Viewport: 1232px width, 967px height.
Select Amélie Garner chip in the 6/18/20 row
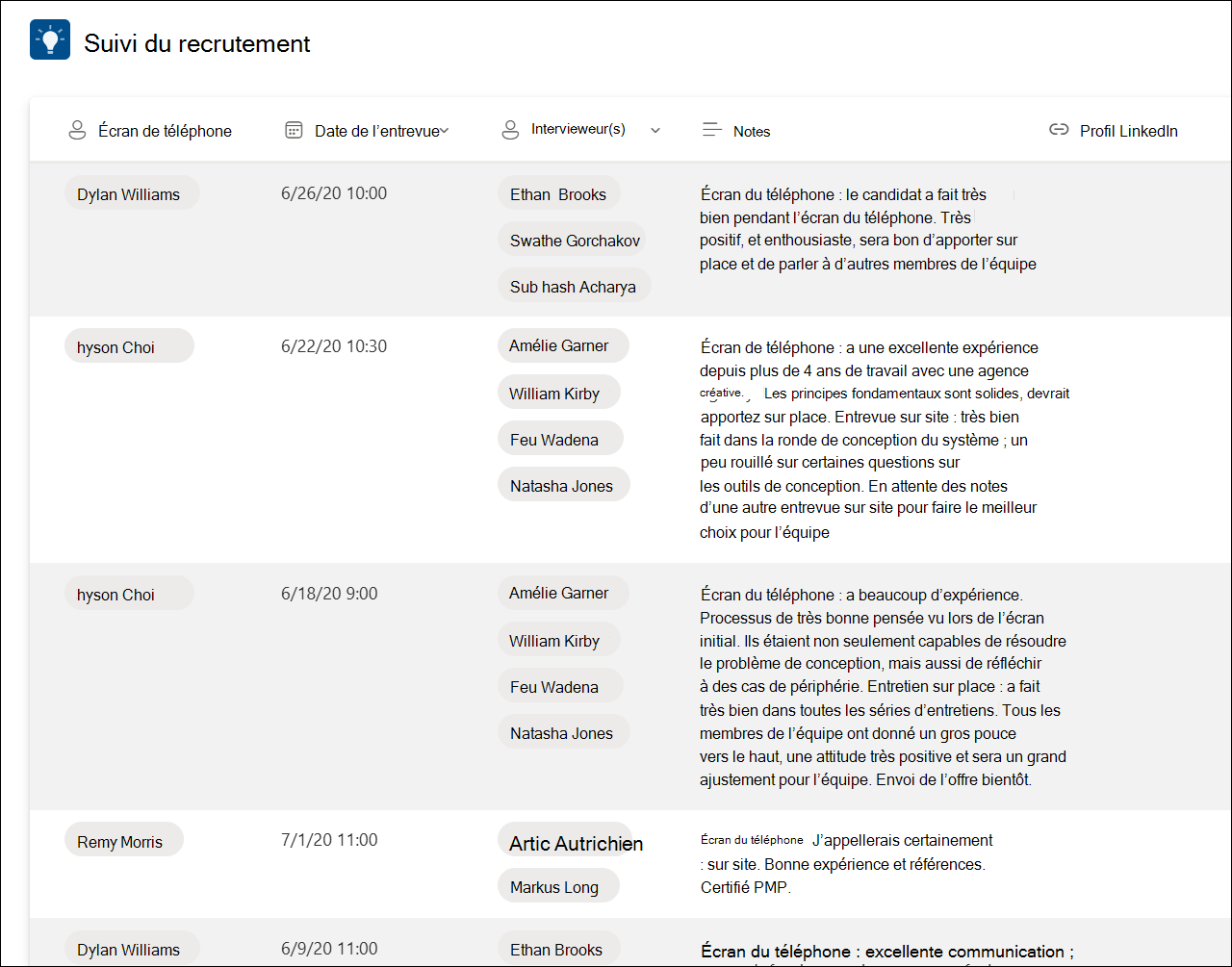563,593
